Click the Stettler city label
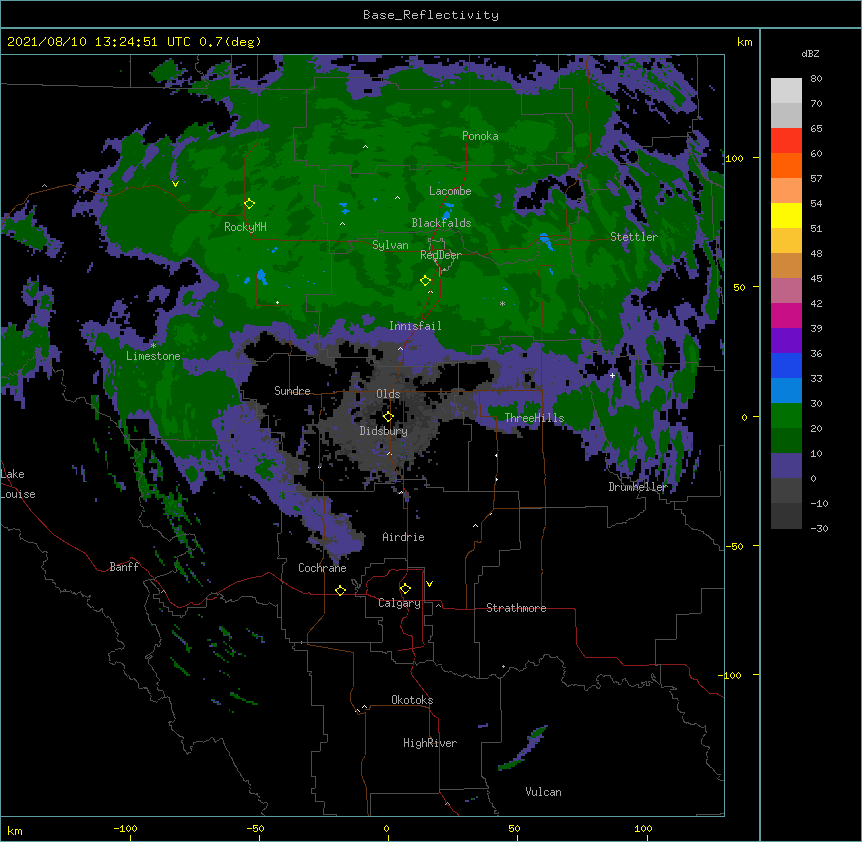This screenshot has height=842, width=862. (634, 237)
